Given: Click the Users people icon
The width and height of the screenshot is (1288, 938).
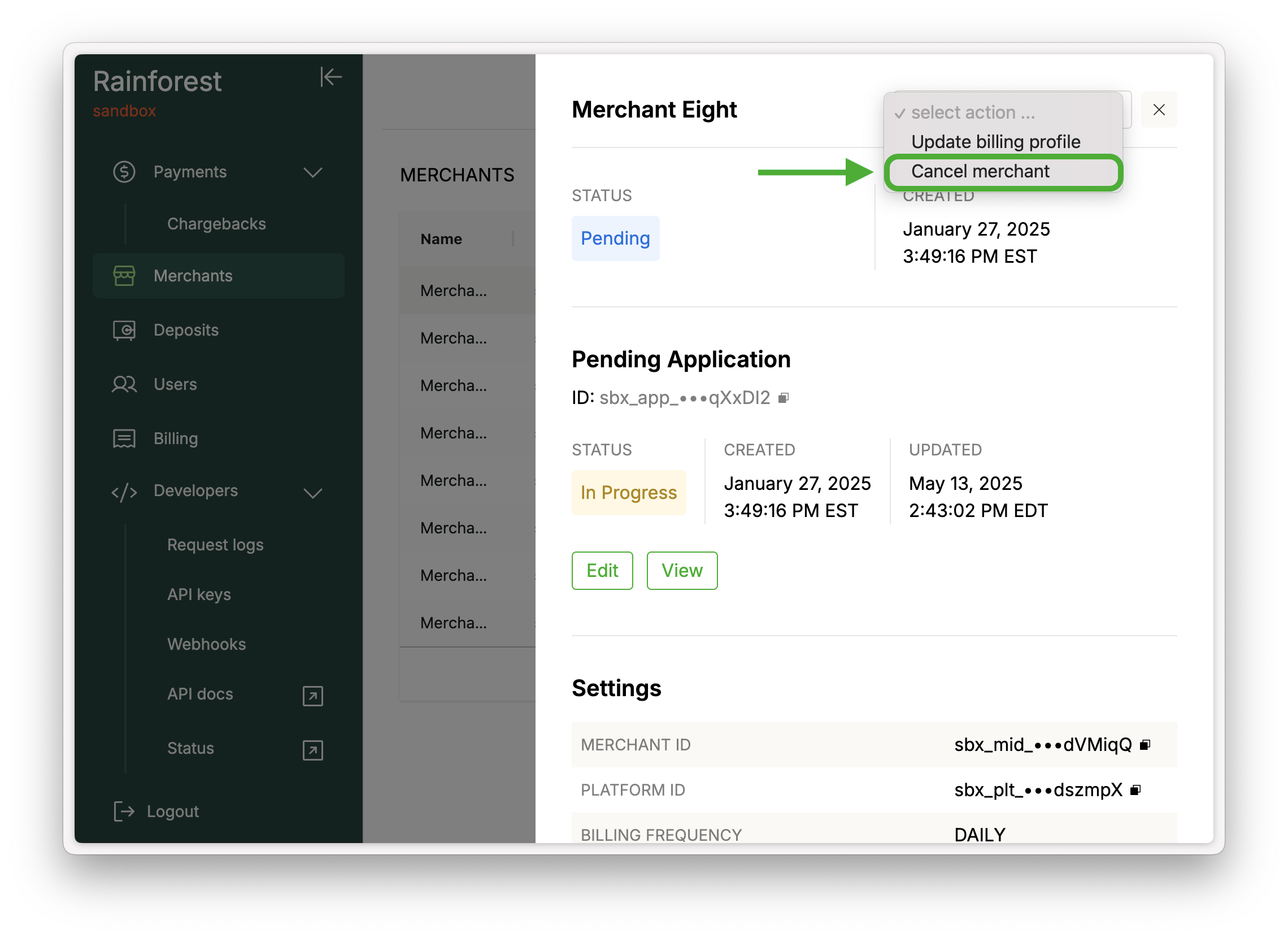Looking at the screenshot, I should coord(124,385).
